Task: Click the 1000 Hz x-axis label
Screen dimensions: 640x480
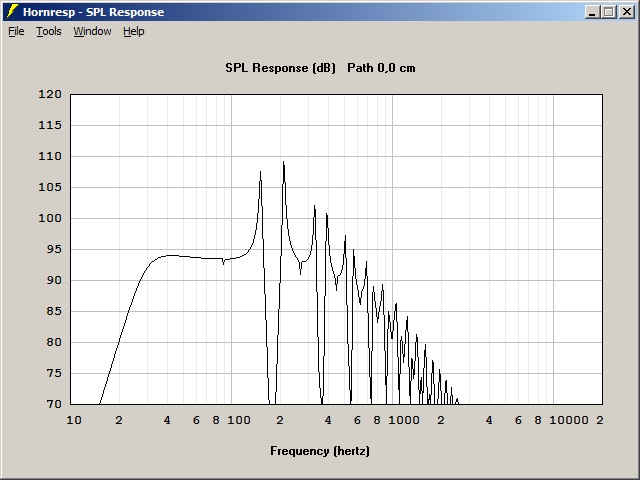Action: pos(404,420)
